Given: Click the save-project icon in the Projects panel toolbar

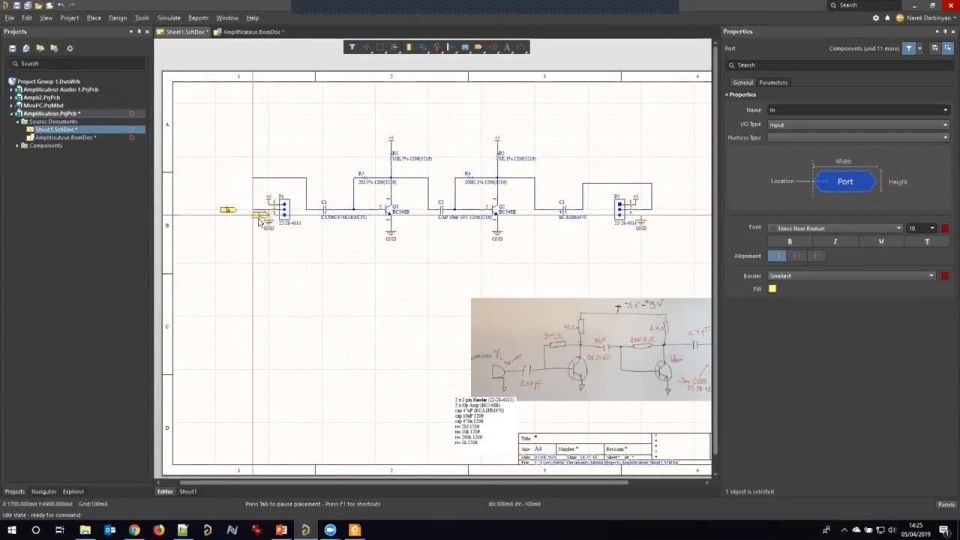Looking at the screenshot, I should (12, 48).
